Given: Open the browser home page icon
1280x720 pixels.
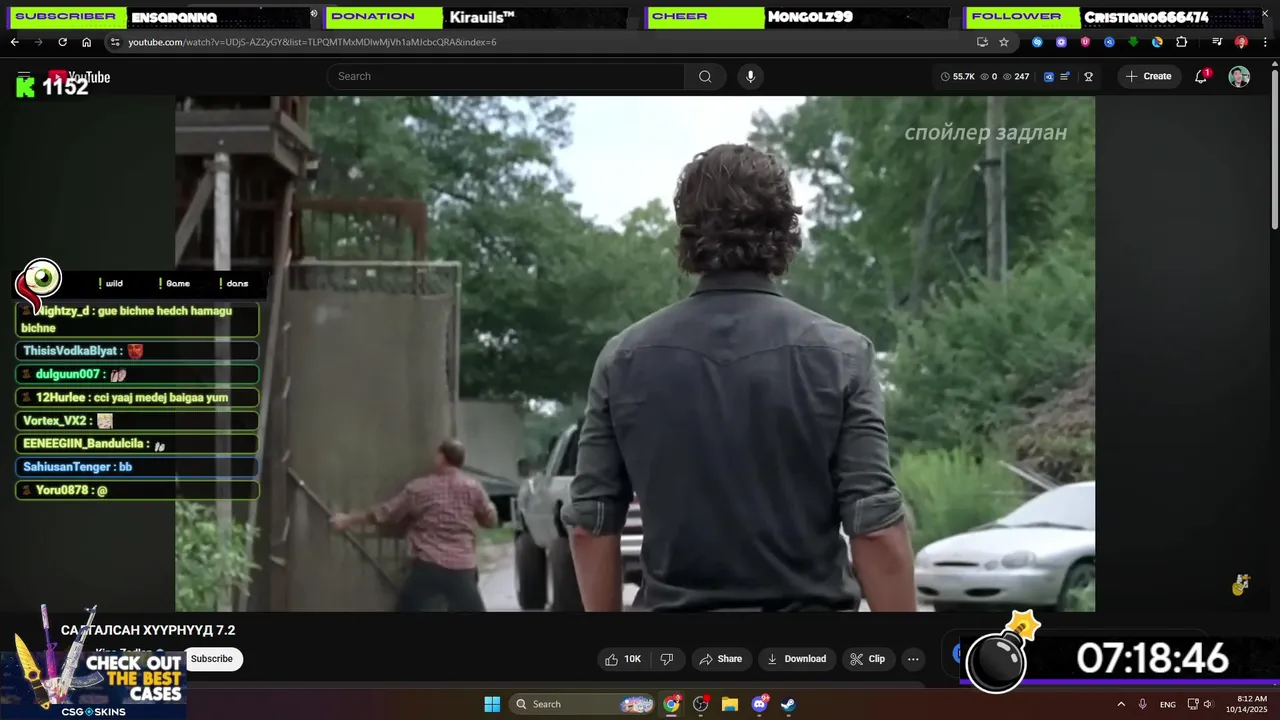Looking at the screenshot, I should 86,42.
